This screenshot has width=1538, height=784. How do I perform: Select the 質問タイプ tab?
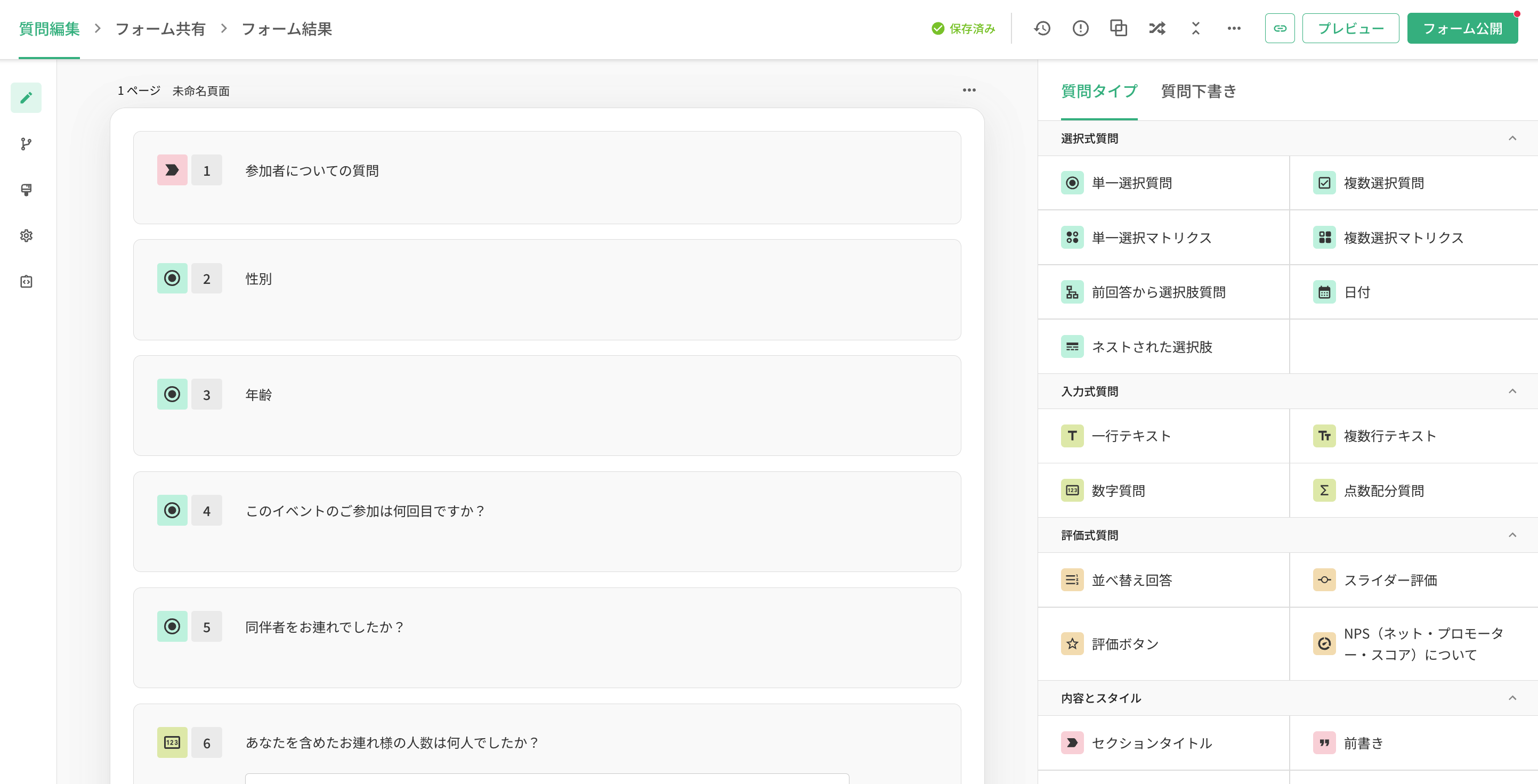[1099, 91]
